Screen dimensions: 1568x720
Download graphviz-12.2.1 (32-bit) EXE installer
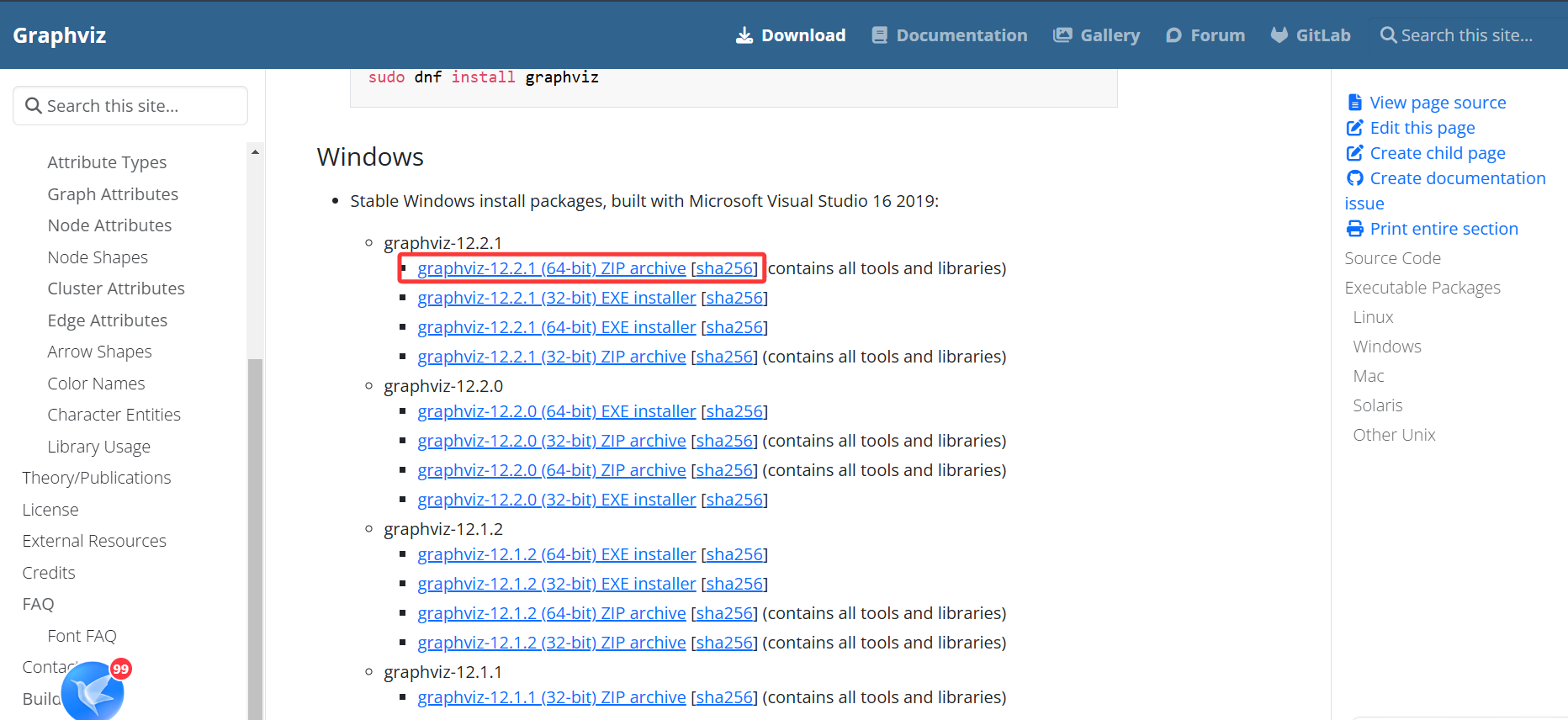[x=557, y=298]
